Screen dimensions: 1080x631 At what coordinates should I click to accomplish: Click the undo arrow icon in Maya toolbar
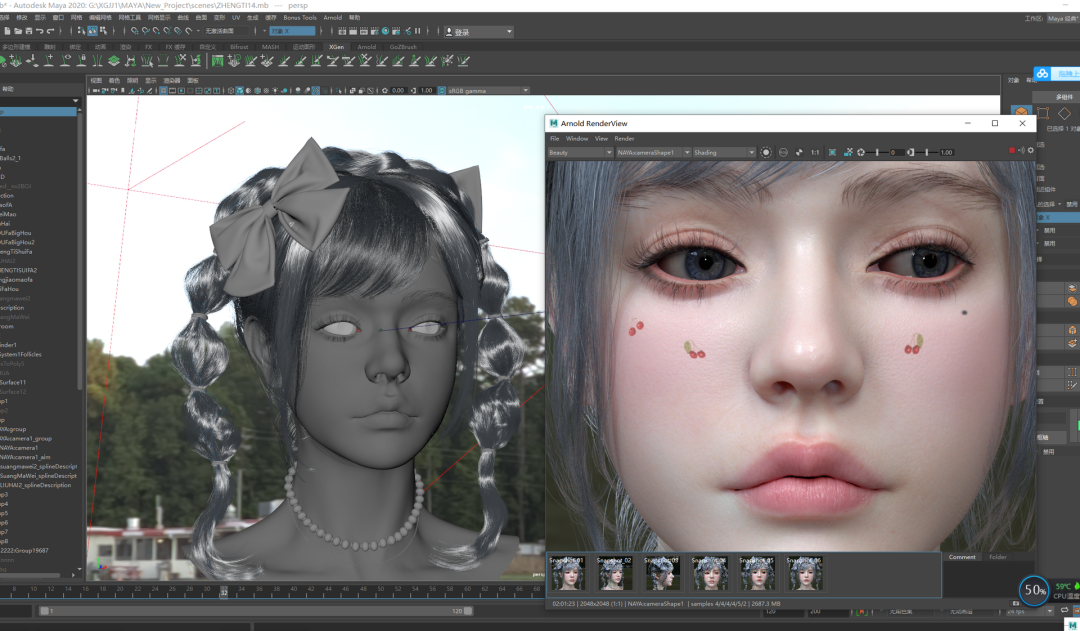[40, 32]
